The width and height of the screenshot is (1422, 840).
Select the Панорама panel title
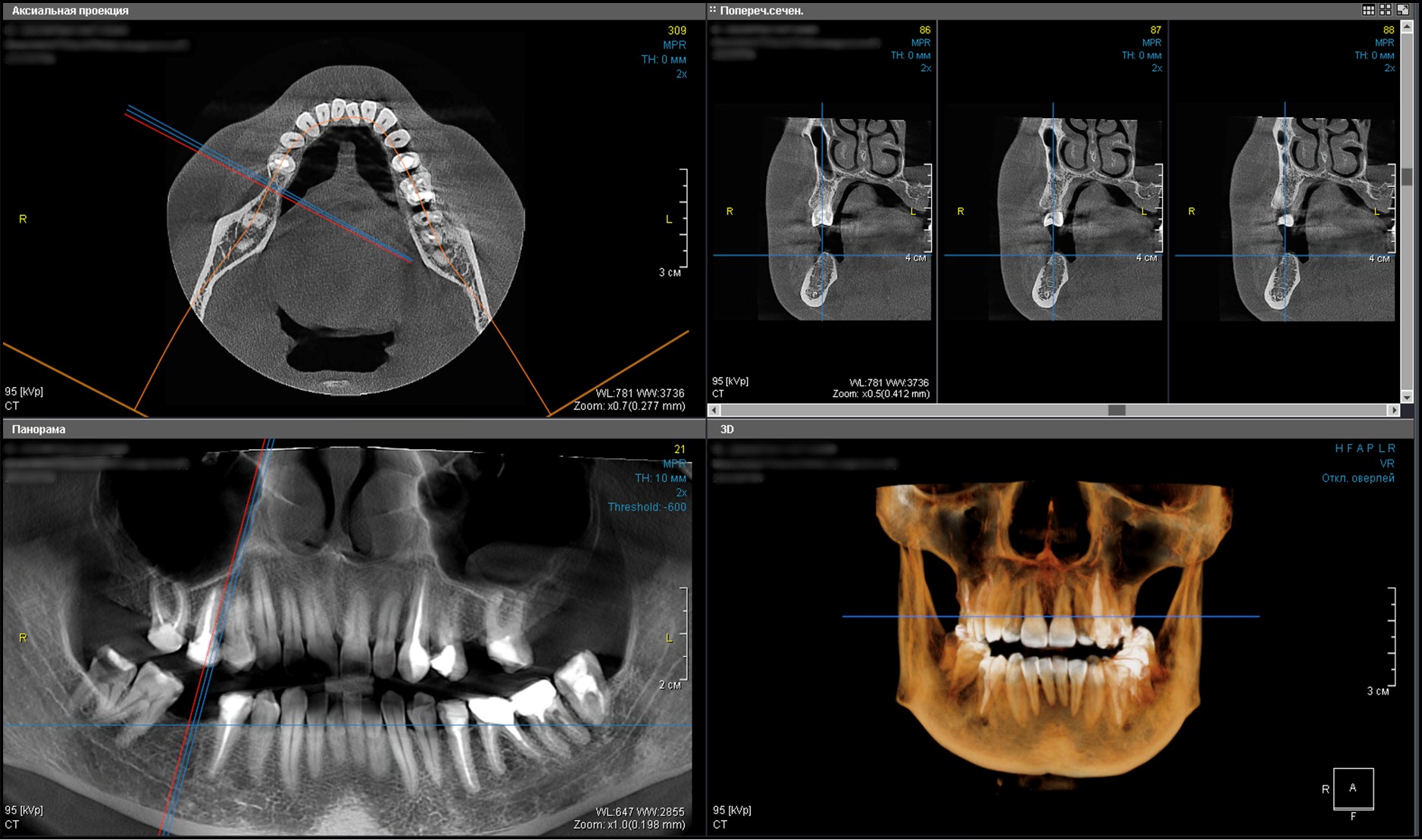(39, 429)
